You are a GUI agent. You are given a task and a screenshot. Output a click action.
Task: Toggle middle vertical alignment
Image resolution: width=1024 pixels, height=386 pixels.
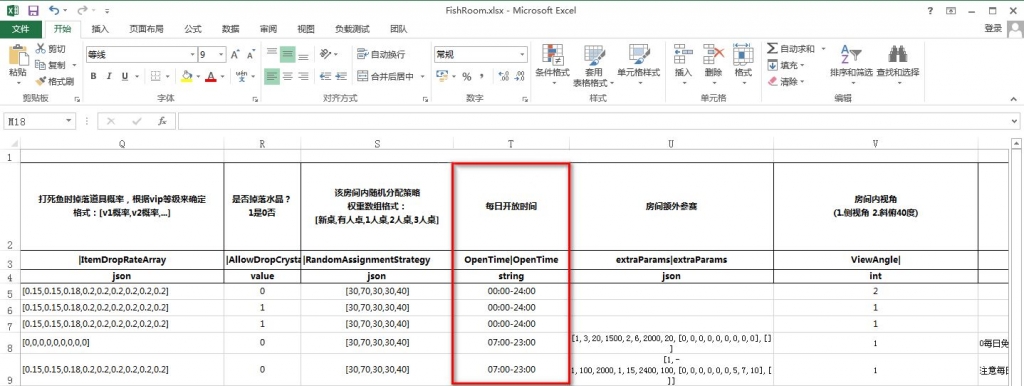pos(287,54)
